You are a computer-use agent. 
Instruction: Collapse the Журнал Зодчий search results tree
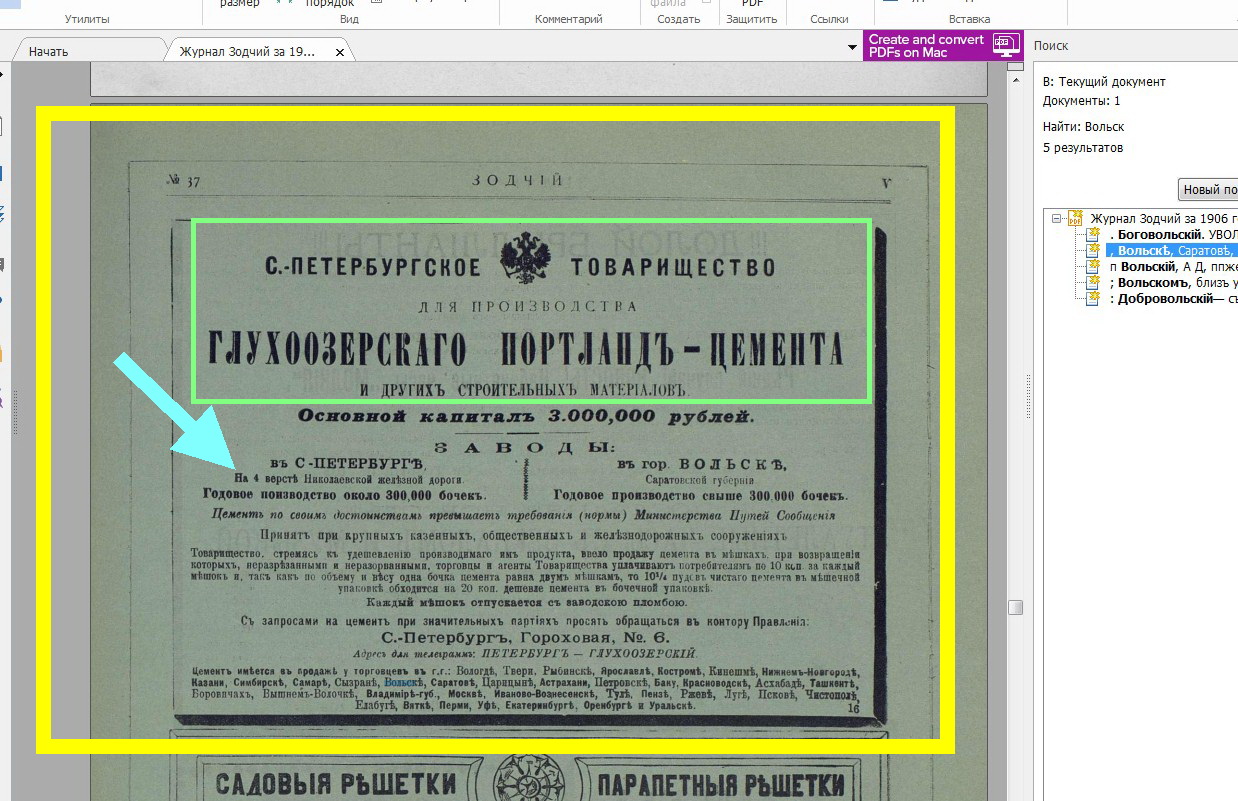click(x=1055, y=218)
